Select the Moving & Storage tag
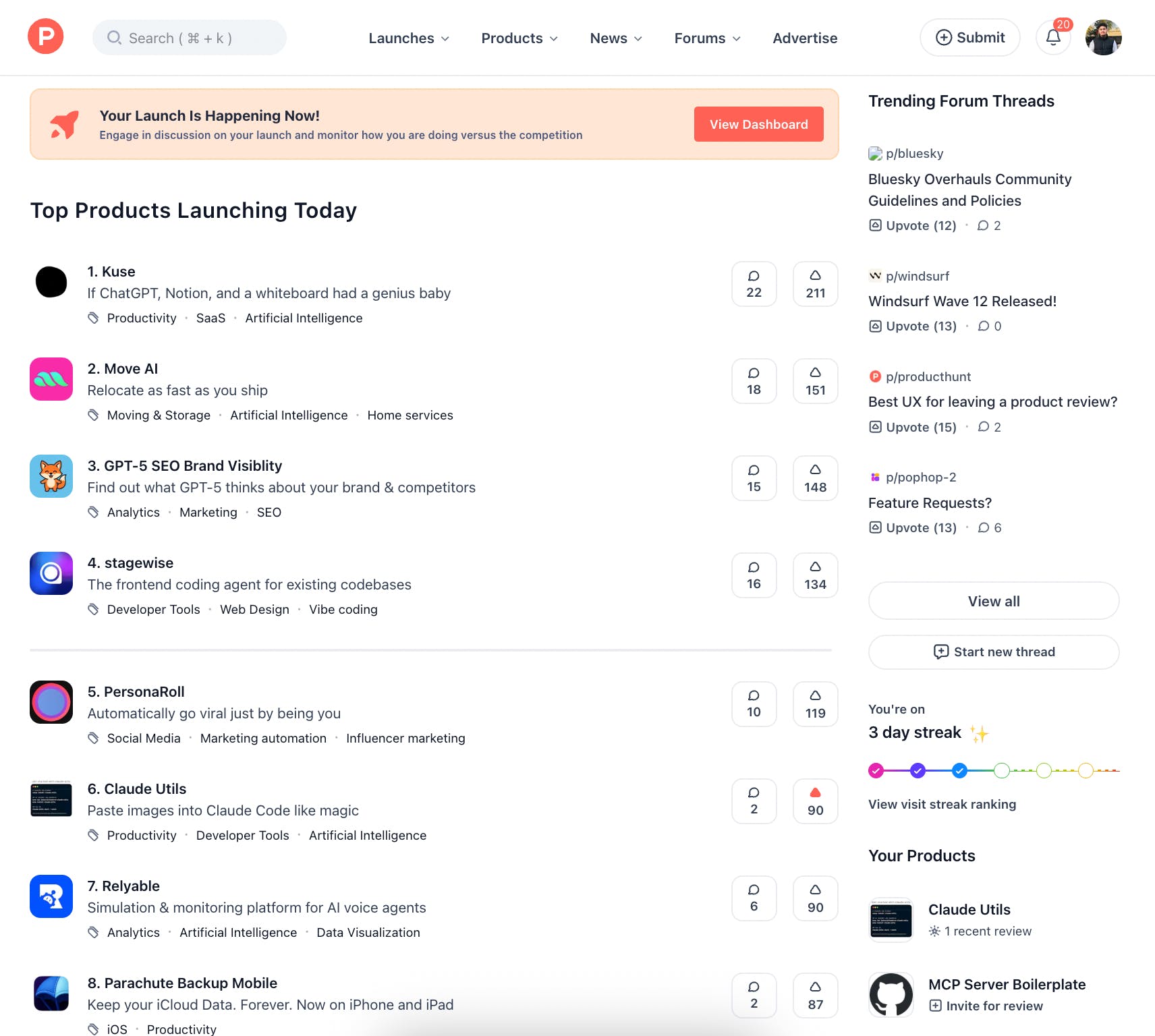1155x1036 pixels. pos(159,415)
